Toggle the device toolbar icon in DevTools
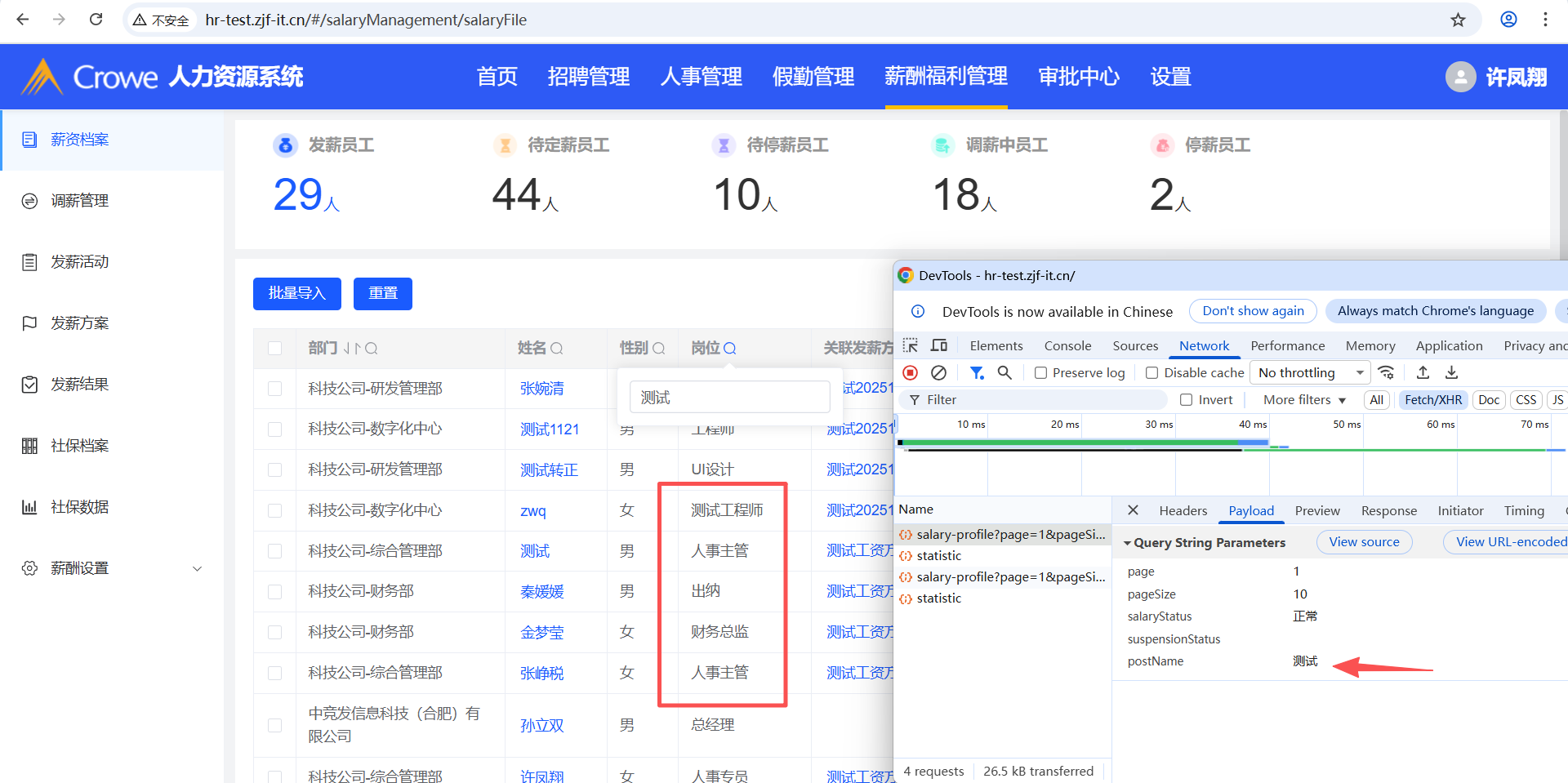 coord(939,345)
